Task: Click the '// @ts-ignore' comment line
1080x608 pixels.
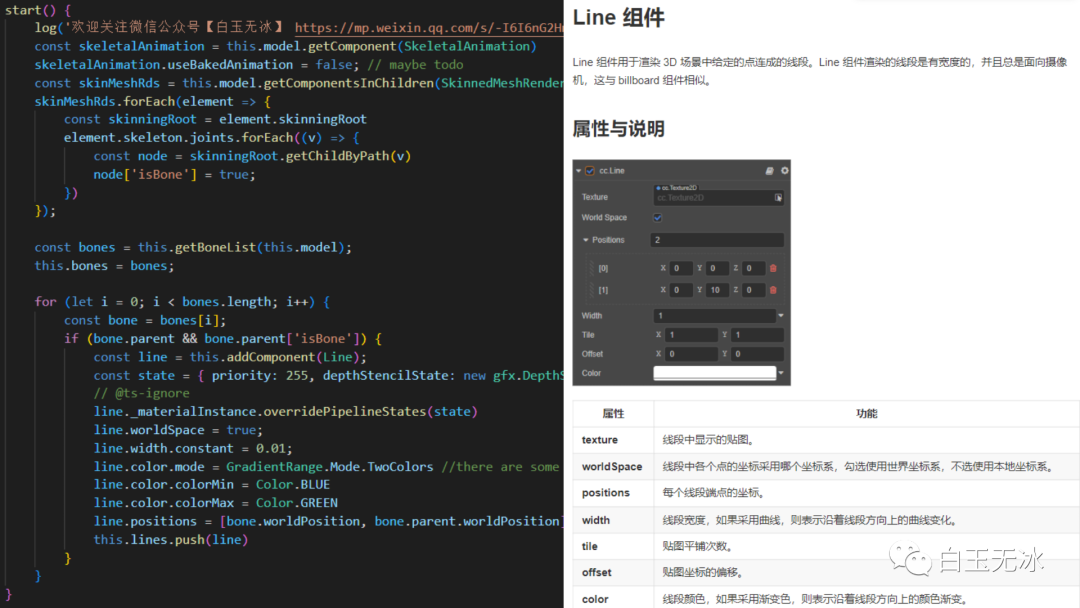Action: pyautogui.click(x=141, y=393)
